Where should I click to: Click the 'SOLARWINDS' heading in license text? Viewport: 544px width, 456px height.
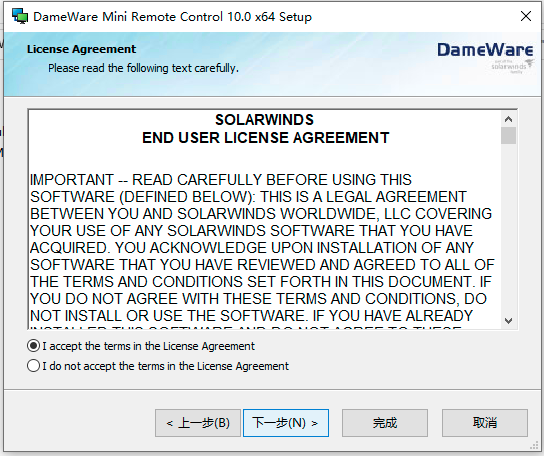[x=264, y=120]
